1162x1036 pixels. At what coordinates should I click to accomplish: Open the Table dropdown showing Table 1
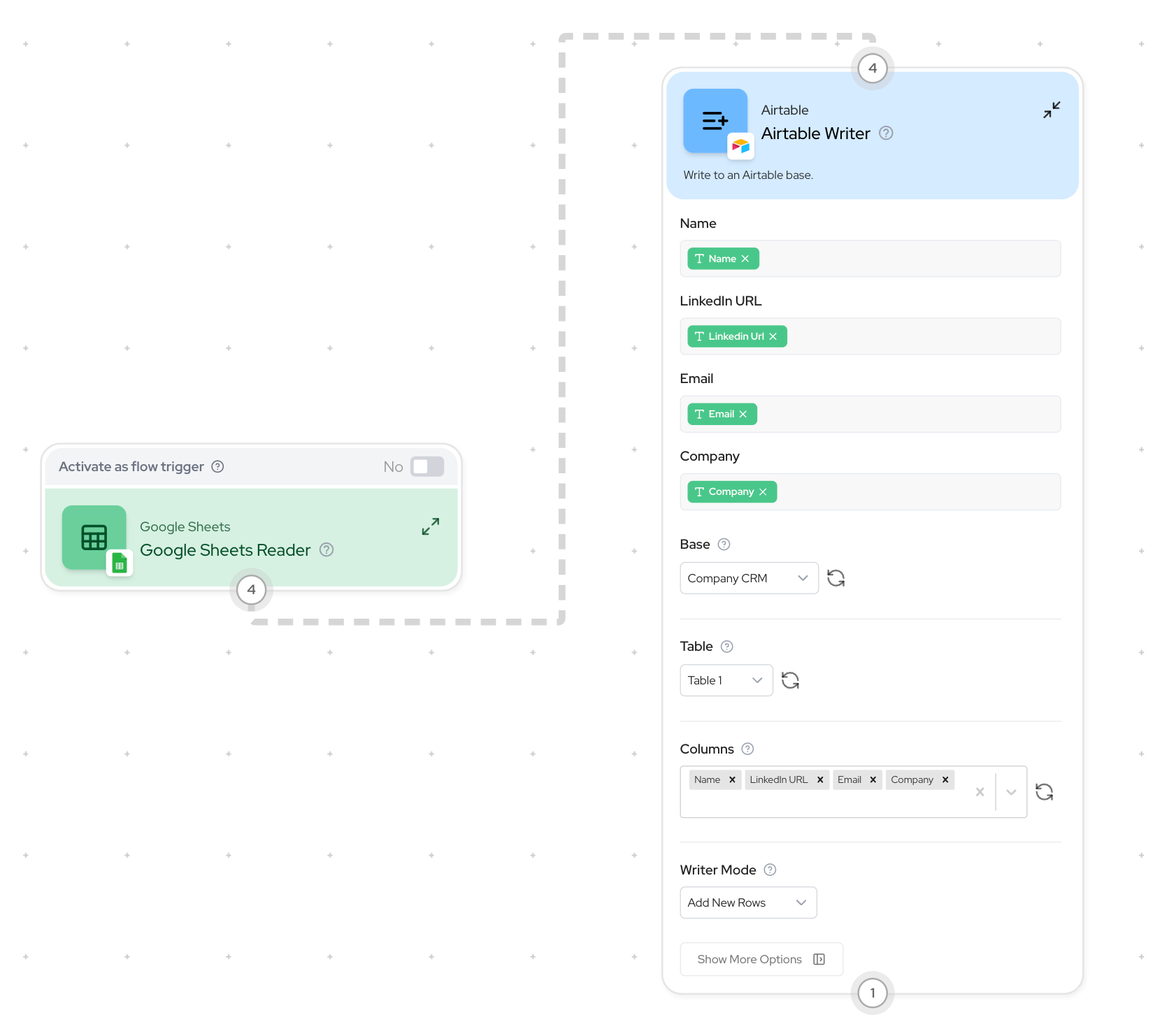coord(726,680)
